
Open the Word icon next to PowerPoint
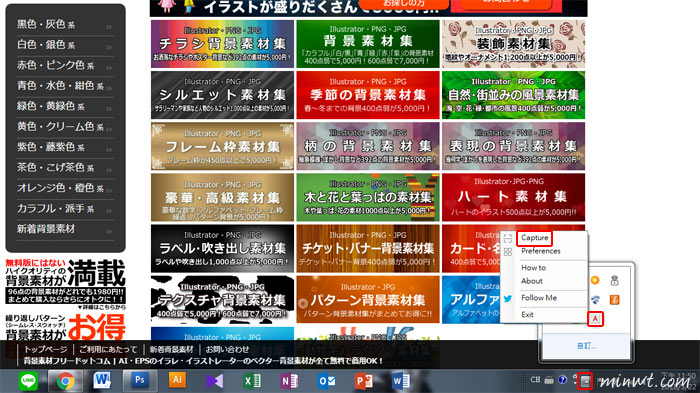point(401,381)
